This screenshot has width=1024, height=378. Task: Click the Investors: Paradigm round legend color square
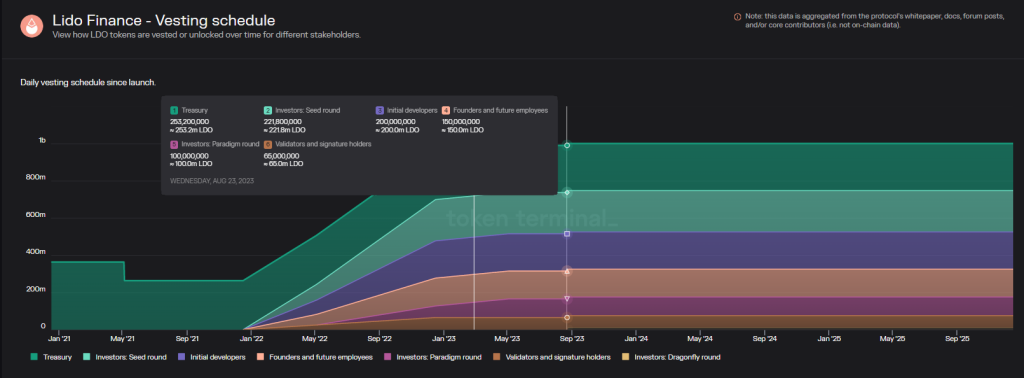[x=387, y=357]
